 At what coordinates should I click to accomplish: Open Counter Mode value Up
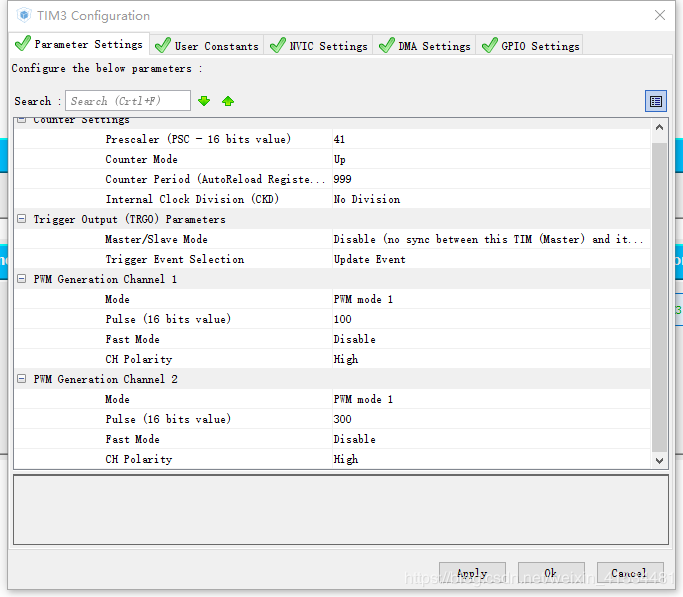pyautogui.click(x=491, y=159)
